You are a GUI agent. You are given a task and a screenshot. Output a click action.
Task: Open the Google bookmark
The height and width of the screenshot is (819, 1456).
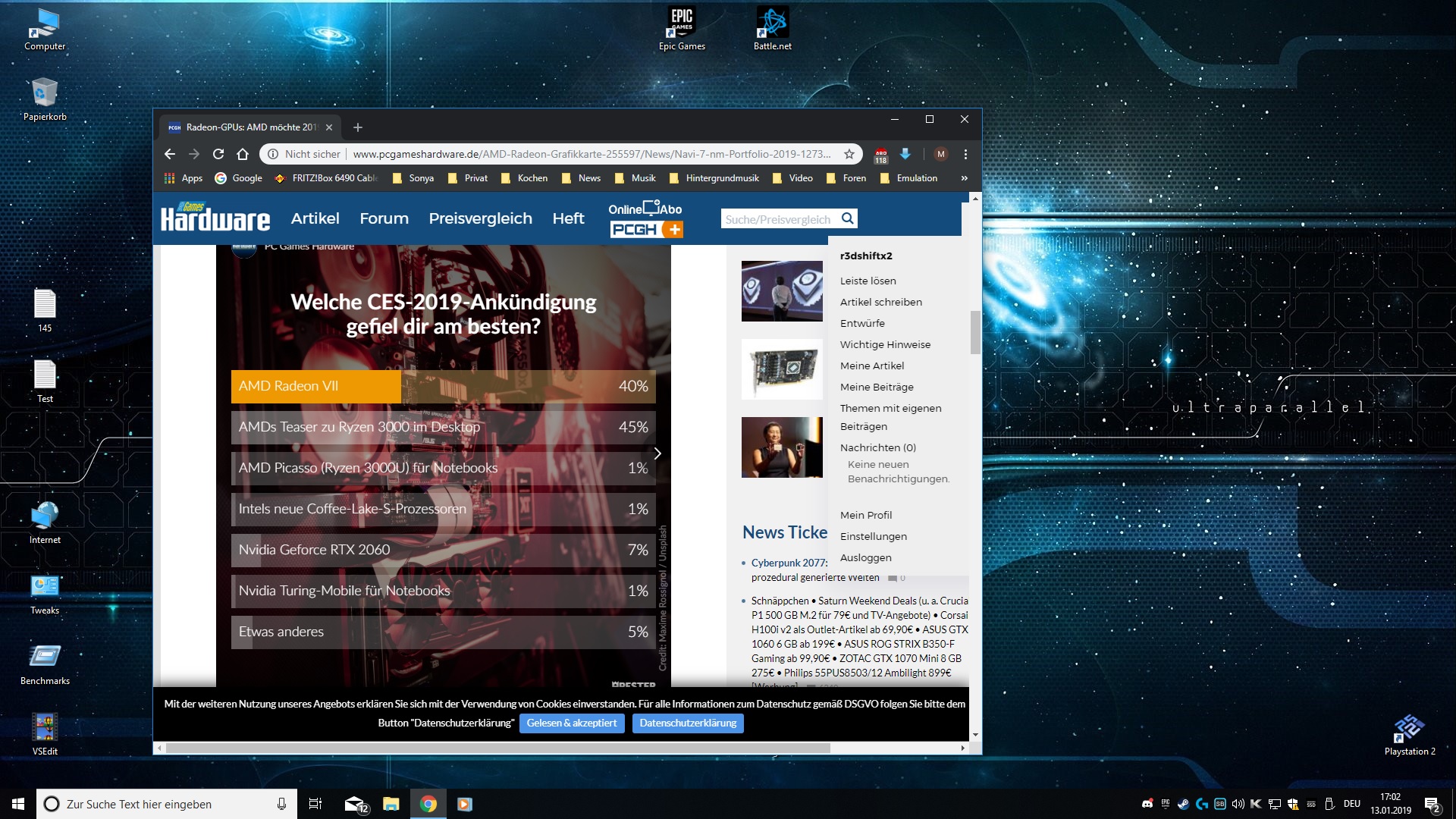pyautogui.click(x=239, y=178)
